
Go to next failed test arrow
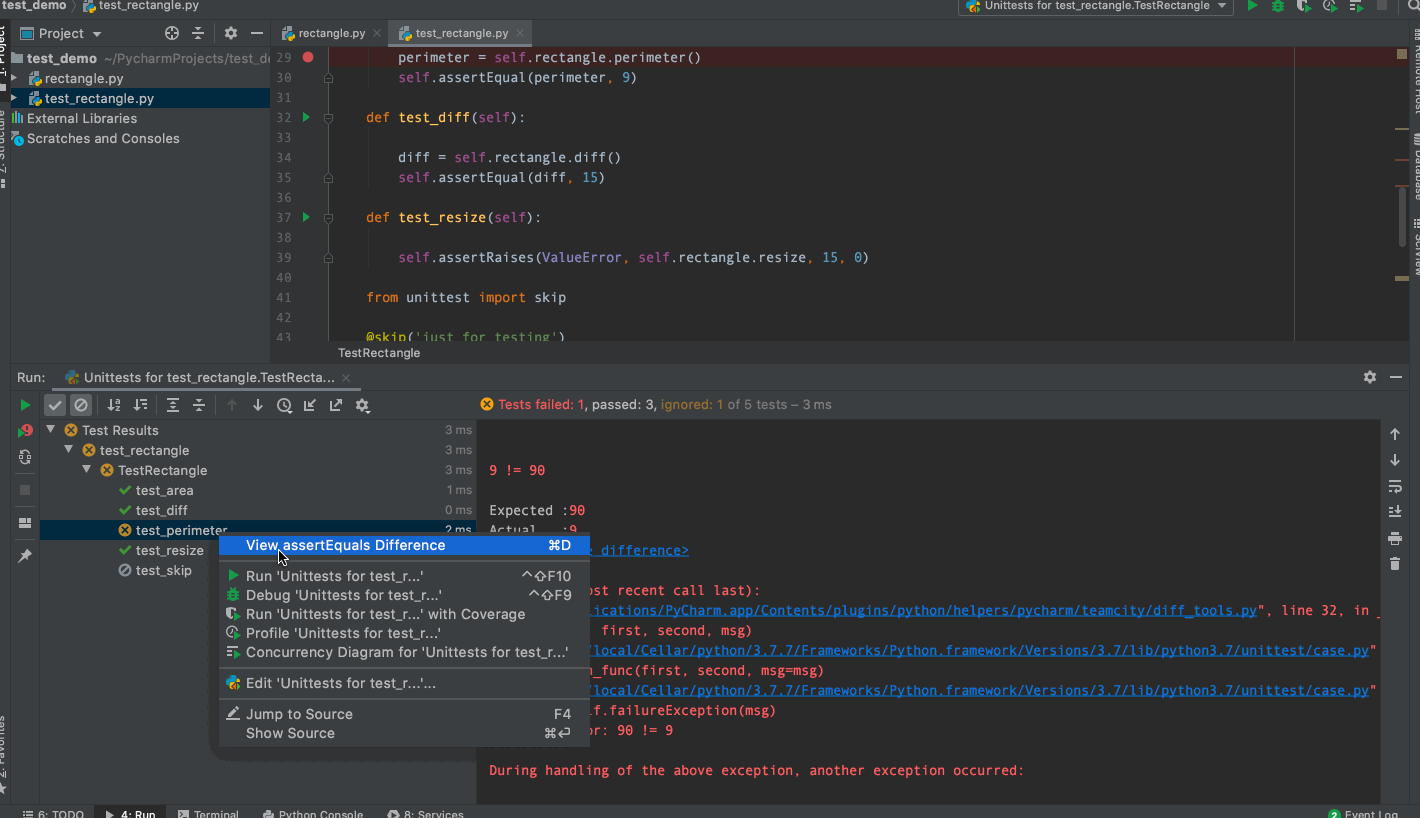(258, 405)
